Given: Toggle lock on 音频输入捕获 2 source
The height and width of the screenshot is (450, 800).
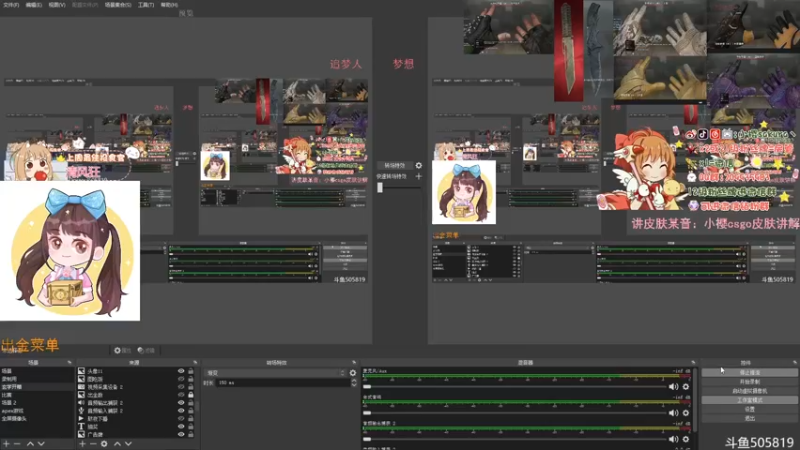Looking at the screenshot, I should coord(191,410).
